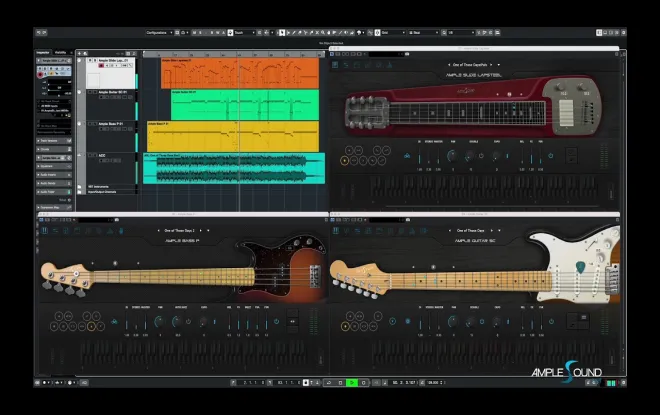This screenshot has height=415, width=660.
Task: Toggle Auto Buzz power switch in Ample Bass P
Action: click(188, 321)
